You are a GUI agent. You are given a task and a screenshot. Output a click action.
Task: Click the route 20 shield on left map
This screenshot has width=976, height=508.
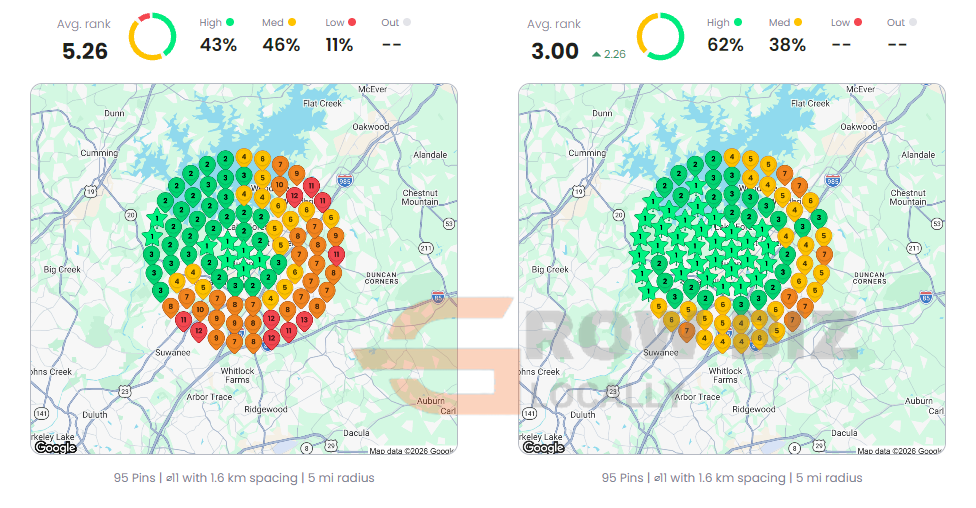131,215
